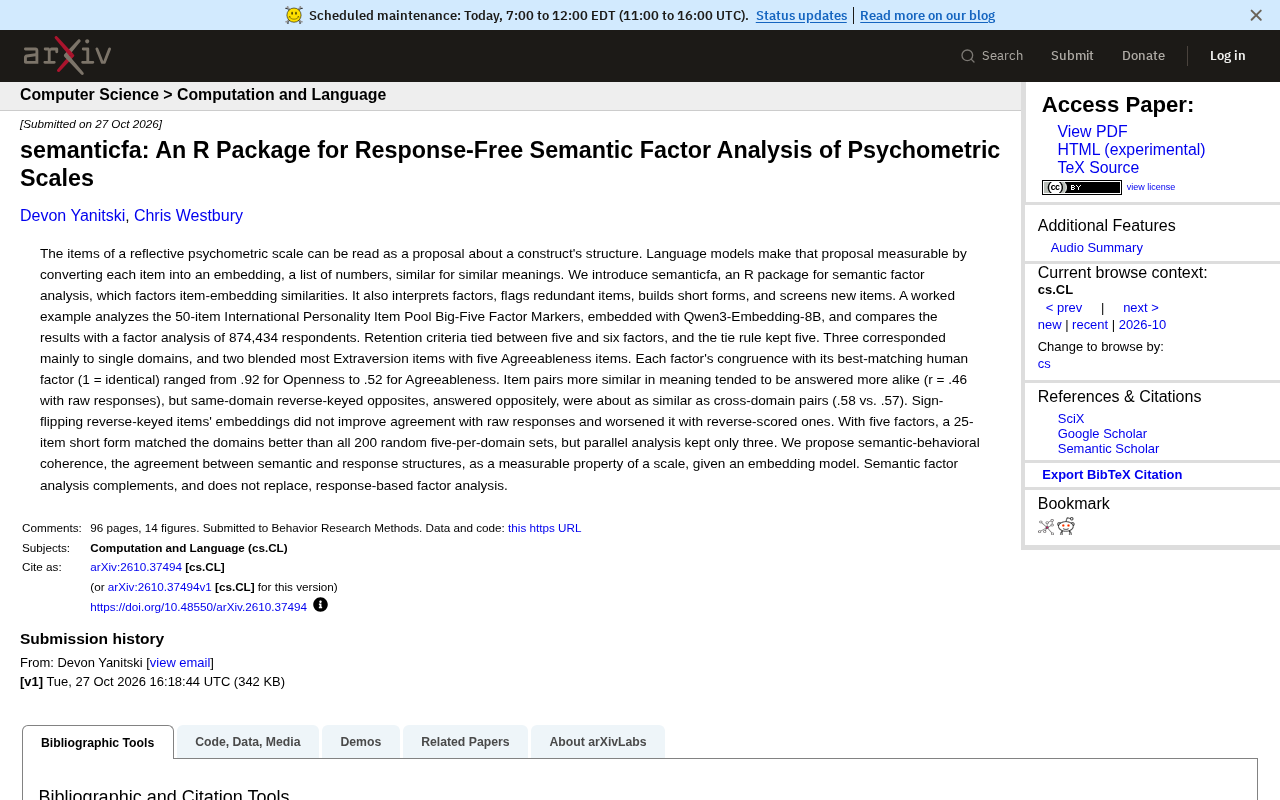
Task: Click the arXiv logo
Action: pyautogui.click(x=67, y=55)
